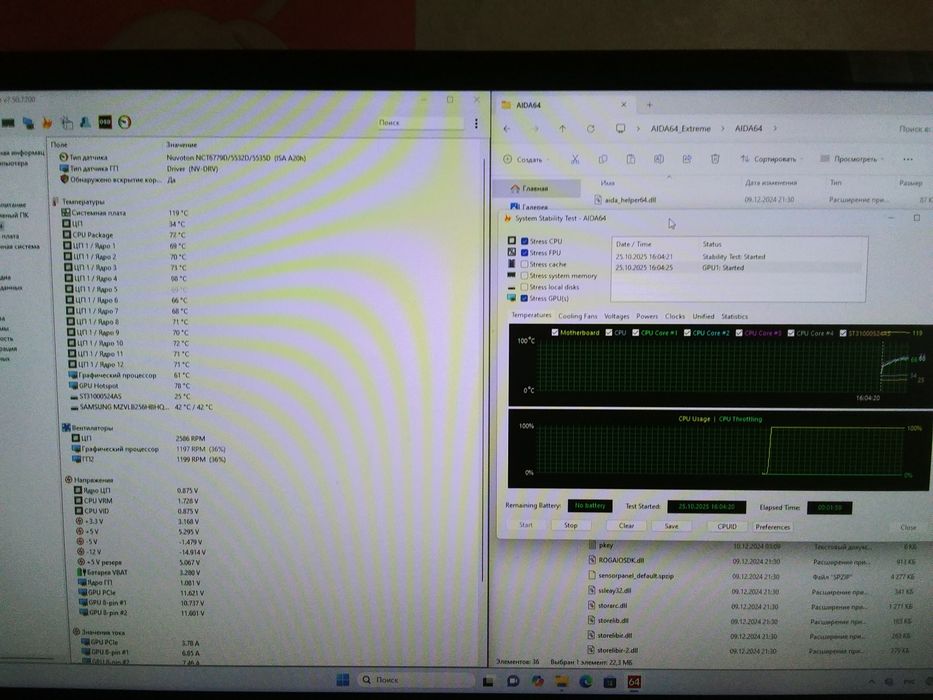
Task: Click the blue network monitors icon in AIDA64 toolbar
Action: 28,123
